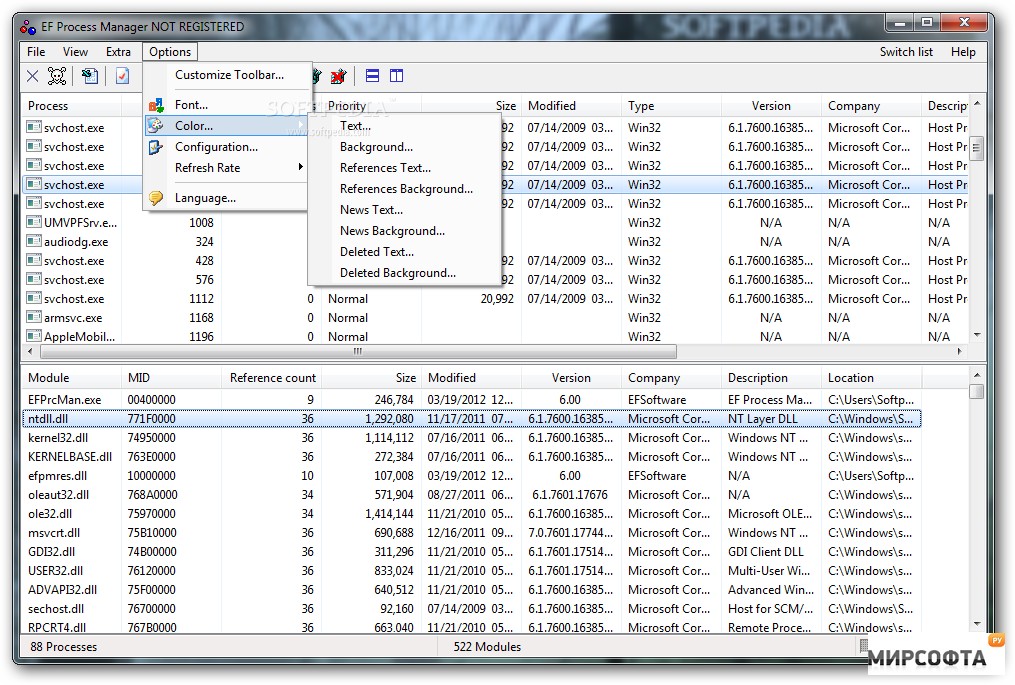Click the Switch list button
The image size is (1015, 685).
906,52
